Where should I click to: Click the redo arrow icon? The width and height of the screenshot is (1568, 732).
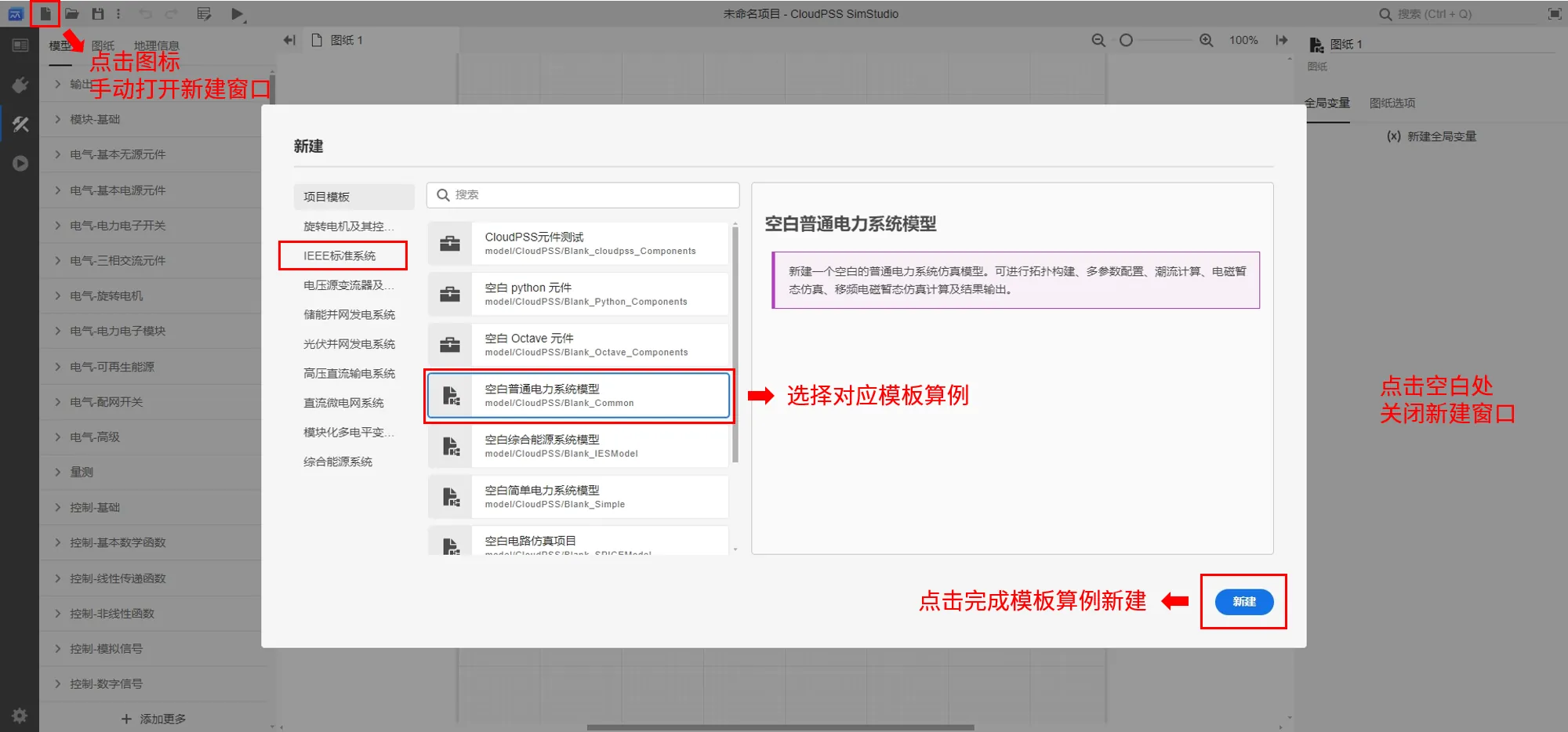172,13
